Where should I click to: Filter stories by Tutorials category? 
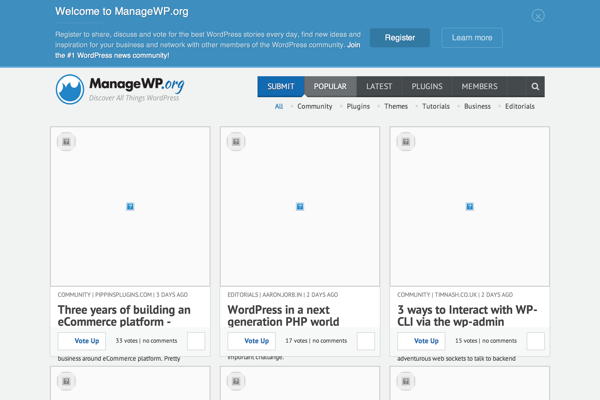[x=436, y=106]
